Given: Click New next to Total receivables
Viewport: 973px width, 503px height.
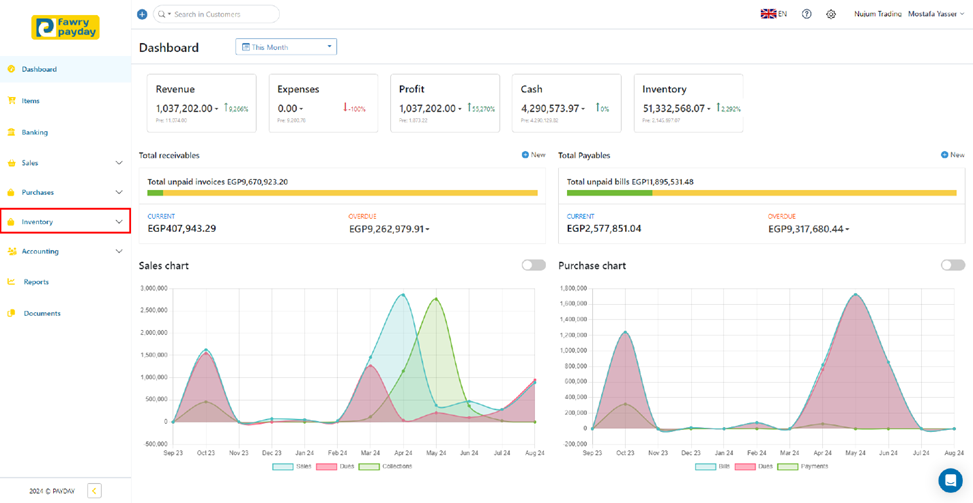Looking at the screenshot, I should [x=533, y=155].
